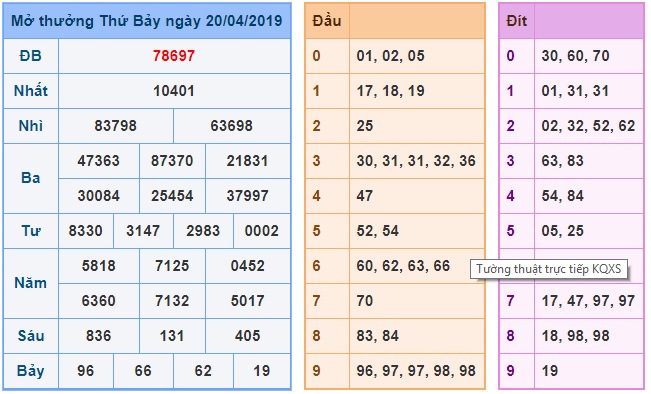Select the Tư prize label
651x394 pixels.
tap(31, 231)
